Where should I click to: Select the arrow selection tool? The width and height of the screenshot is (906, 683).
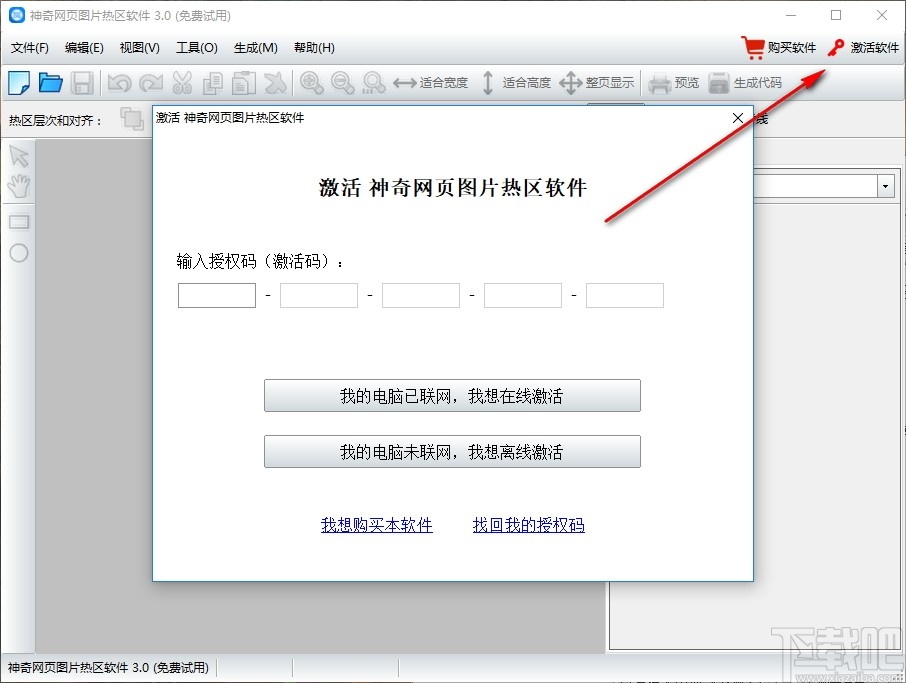[20, 155]
